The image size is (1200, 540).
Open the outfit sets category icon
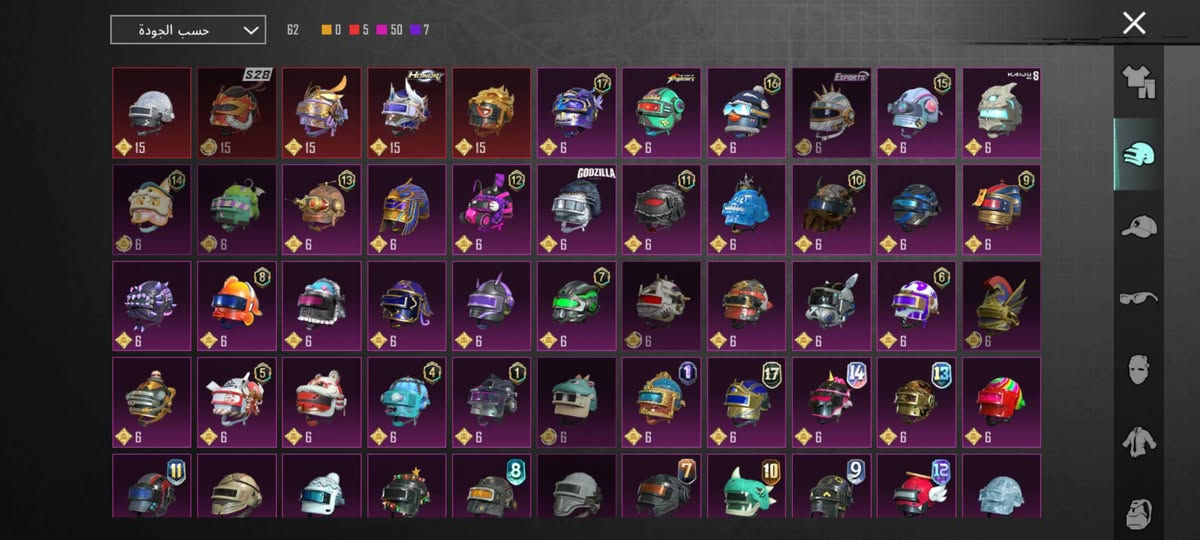1138,83
